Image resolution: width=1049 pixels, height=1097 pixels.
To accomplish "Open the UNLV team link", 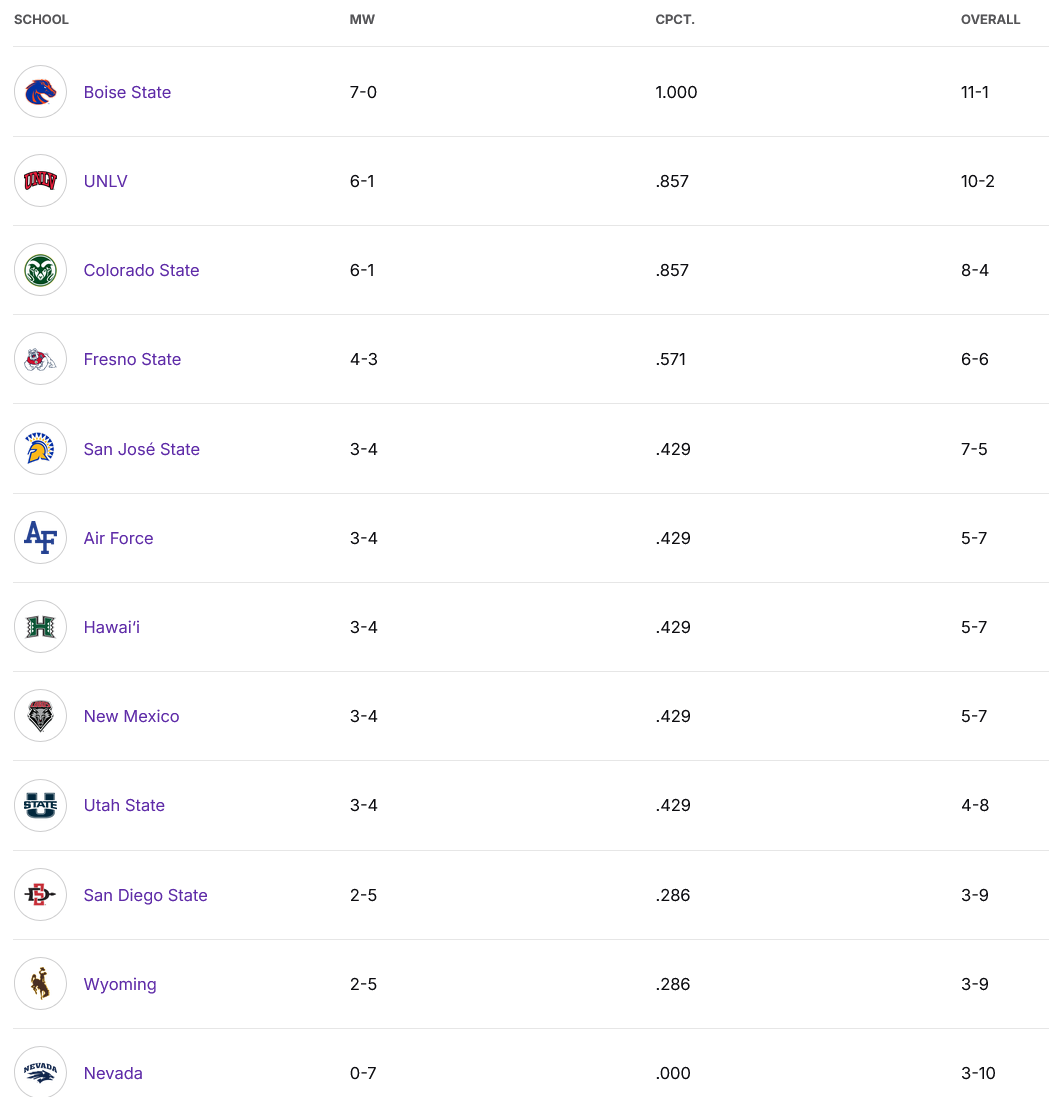I will 105,181.
